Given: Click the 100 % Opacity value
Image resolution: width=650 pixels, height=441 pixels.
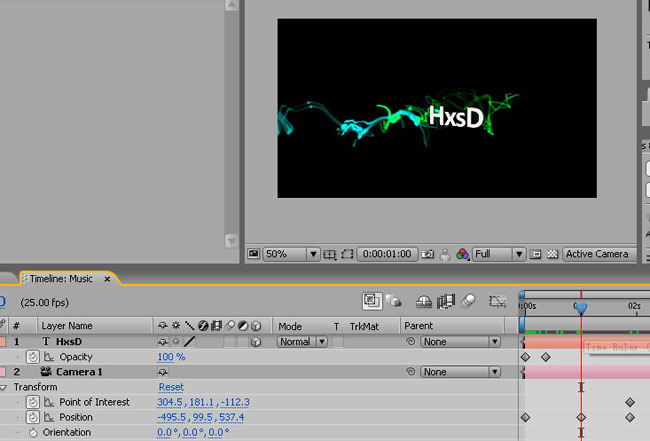Looking at the screenshot, I should tap(171, 357).
